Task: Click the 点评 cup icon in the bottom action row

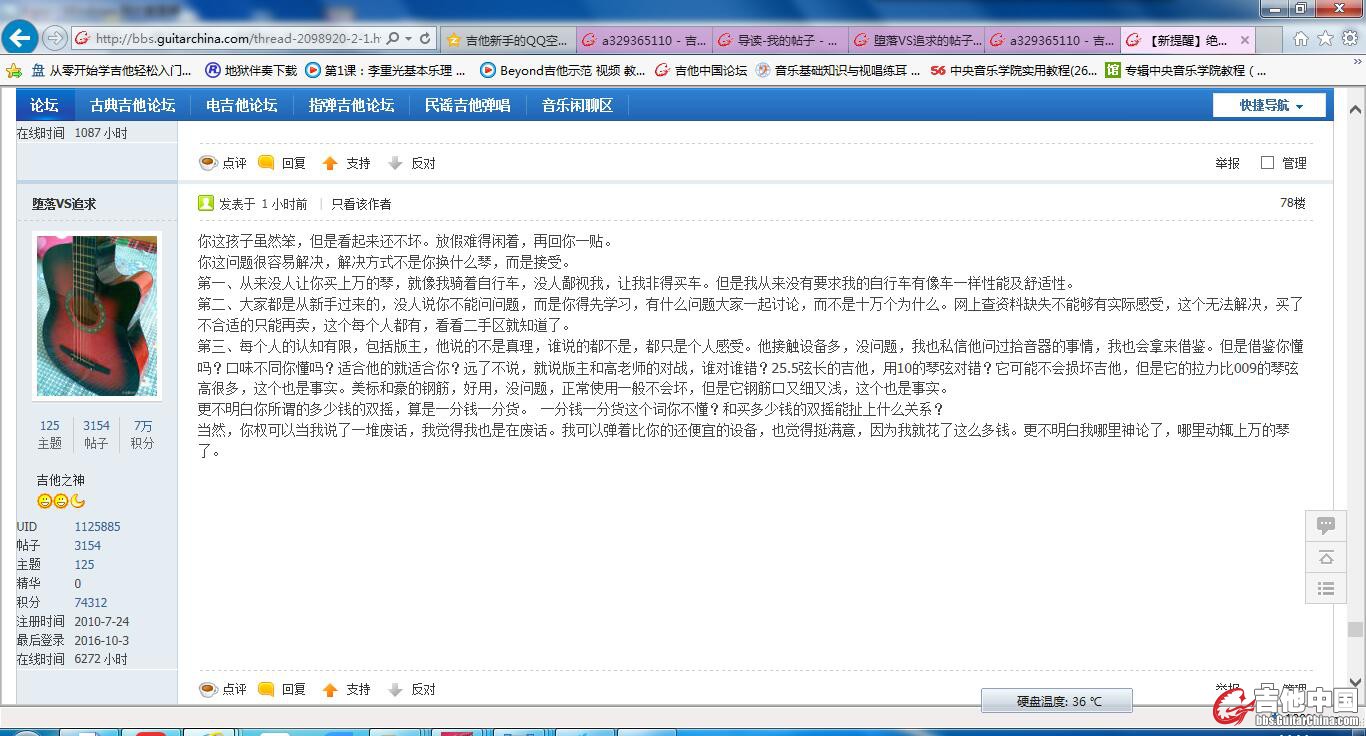Action: click(x=208, y=689)
